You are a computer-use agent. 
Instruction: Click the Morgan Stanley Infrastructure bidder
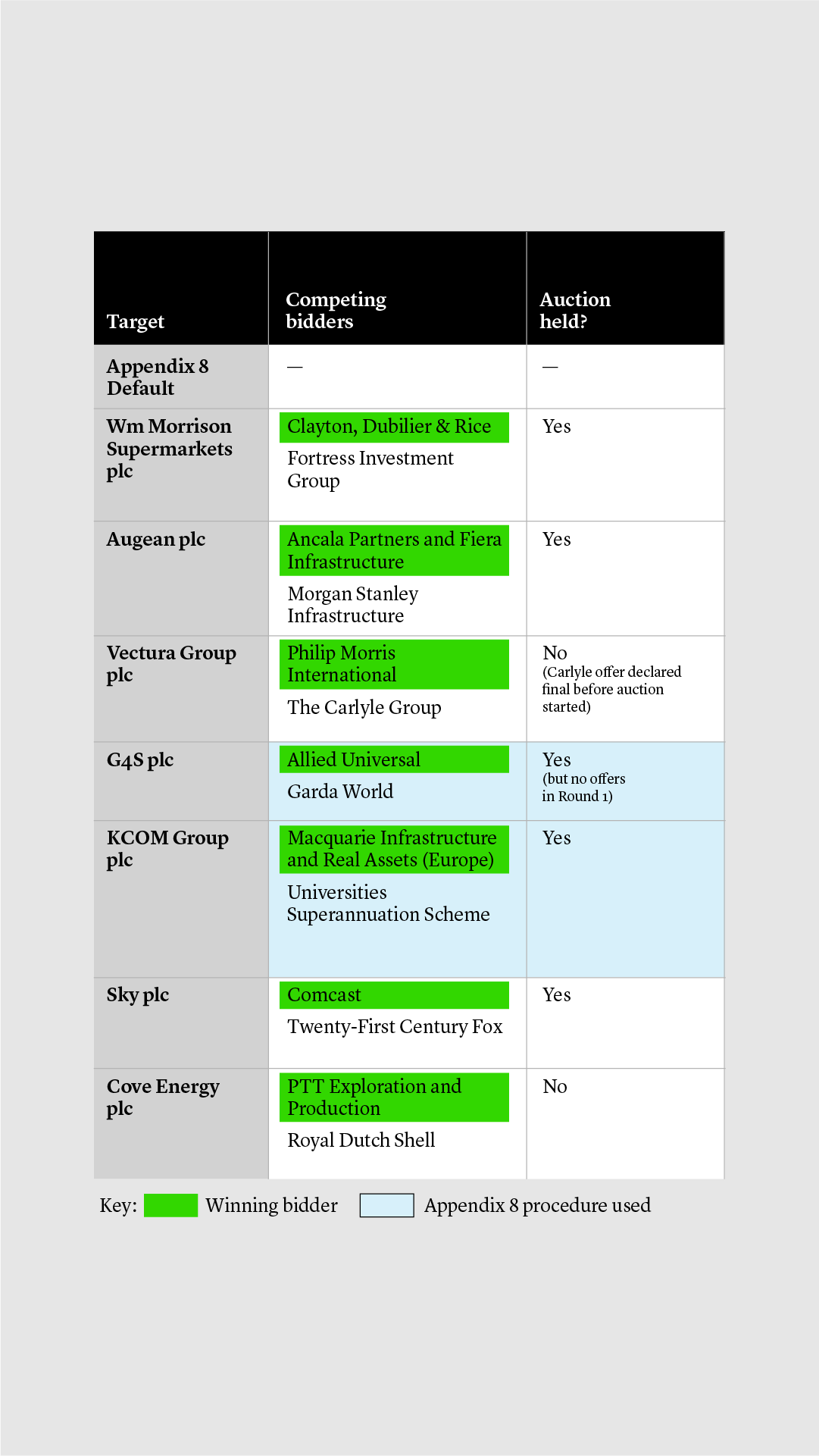pyautogui.click(x=352, y=604)
